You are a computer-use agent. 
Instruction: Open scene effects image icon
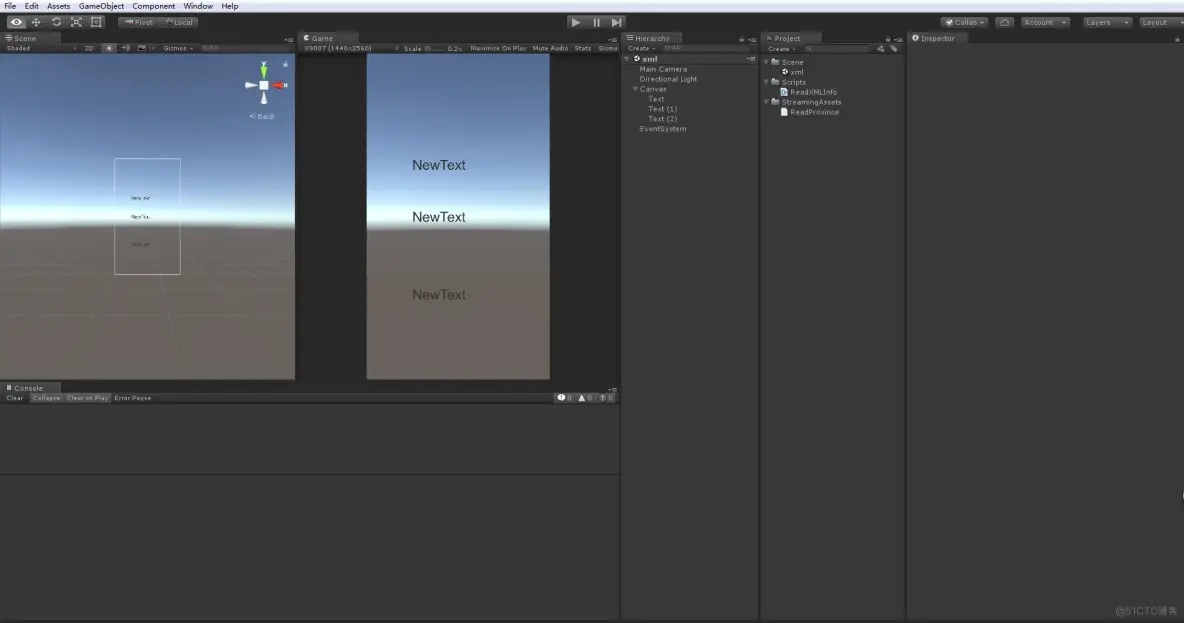pyautogui.click(x=142, y=48)
